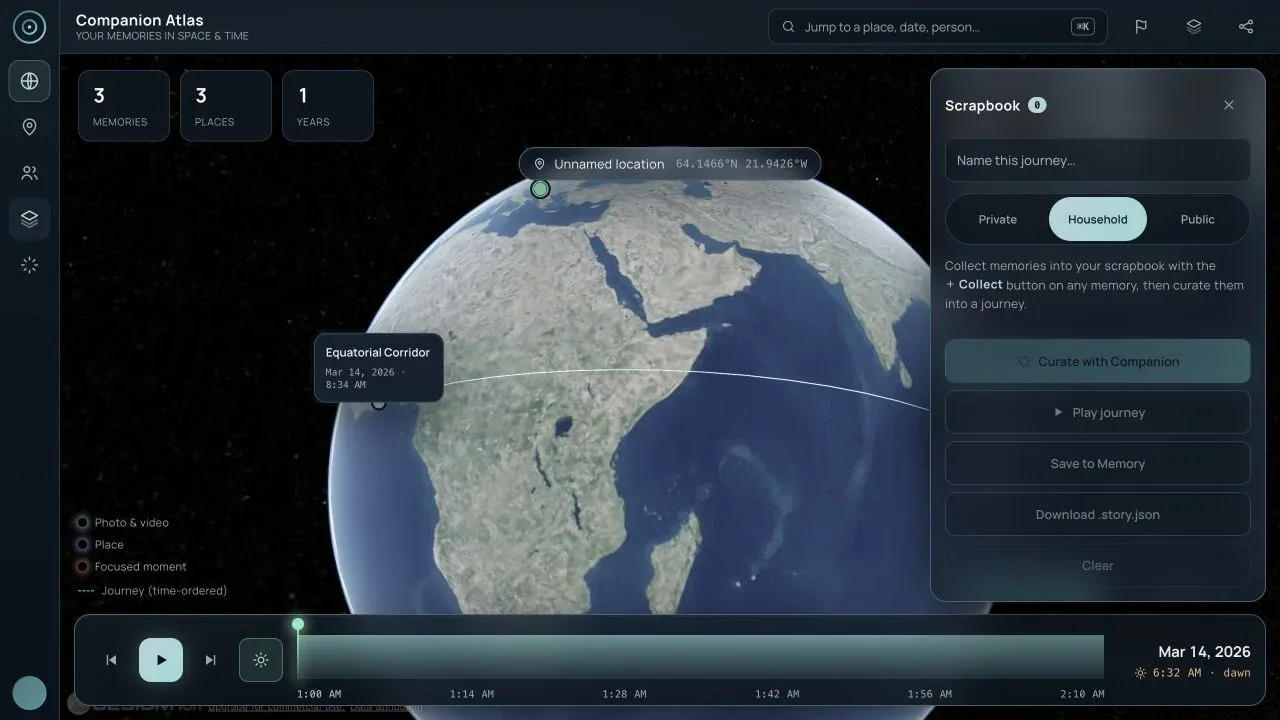1280x720 pixels.
Task: Focus the Name this journey field
Action: [x=1097, y=160]
